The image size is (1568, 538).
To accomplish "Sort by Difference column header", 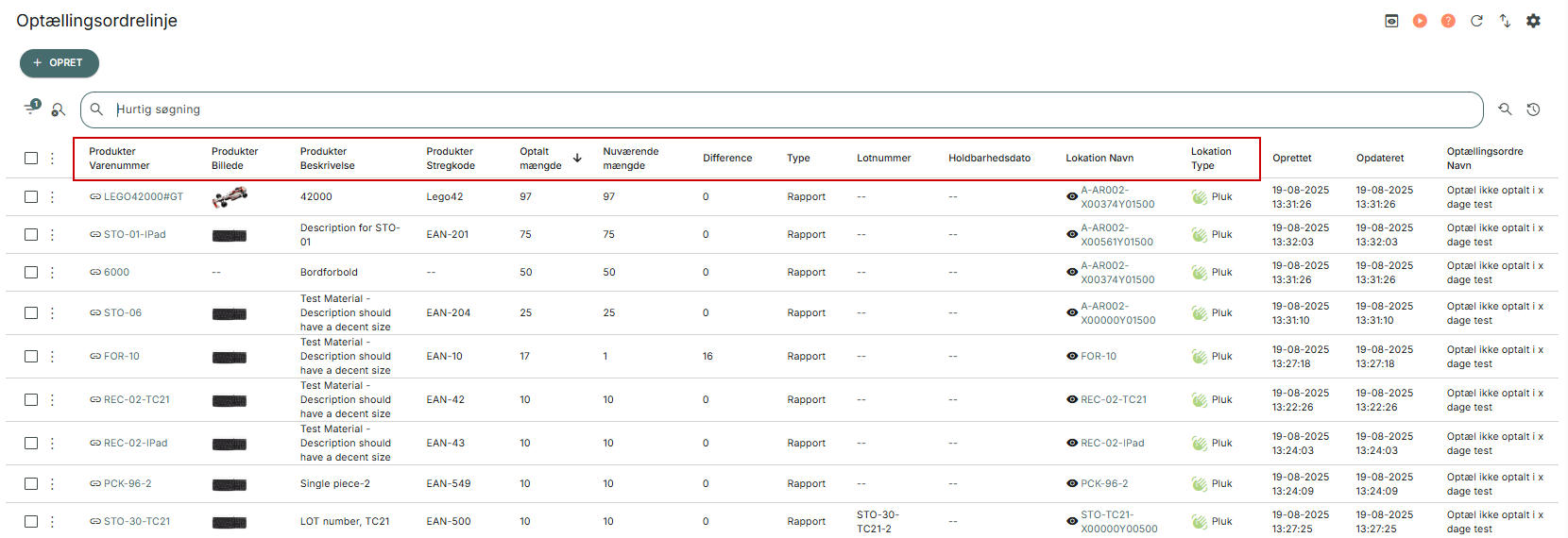I will click(727, 159).
